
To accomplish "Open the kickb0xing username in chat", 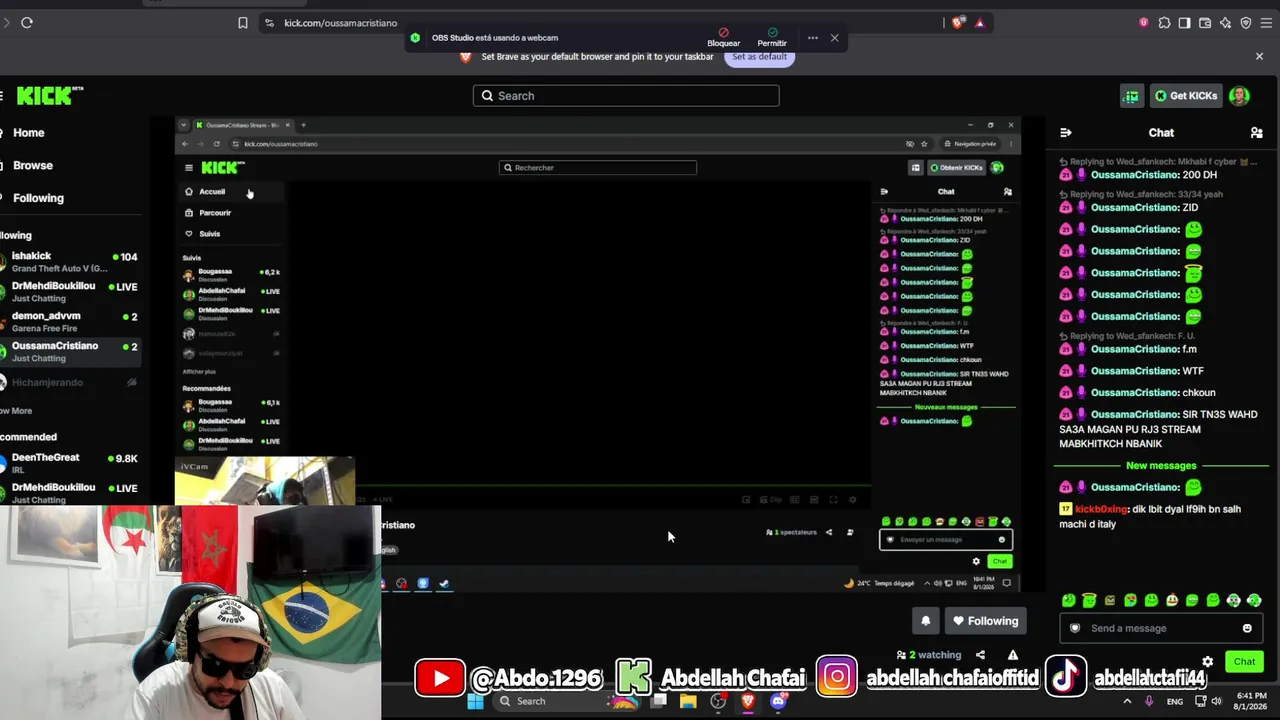I will [x=1101, y=509].
